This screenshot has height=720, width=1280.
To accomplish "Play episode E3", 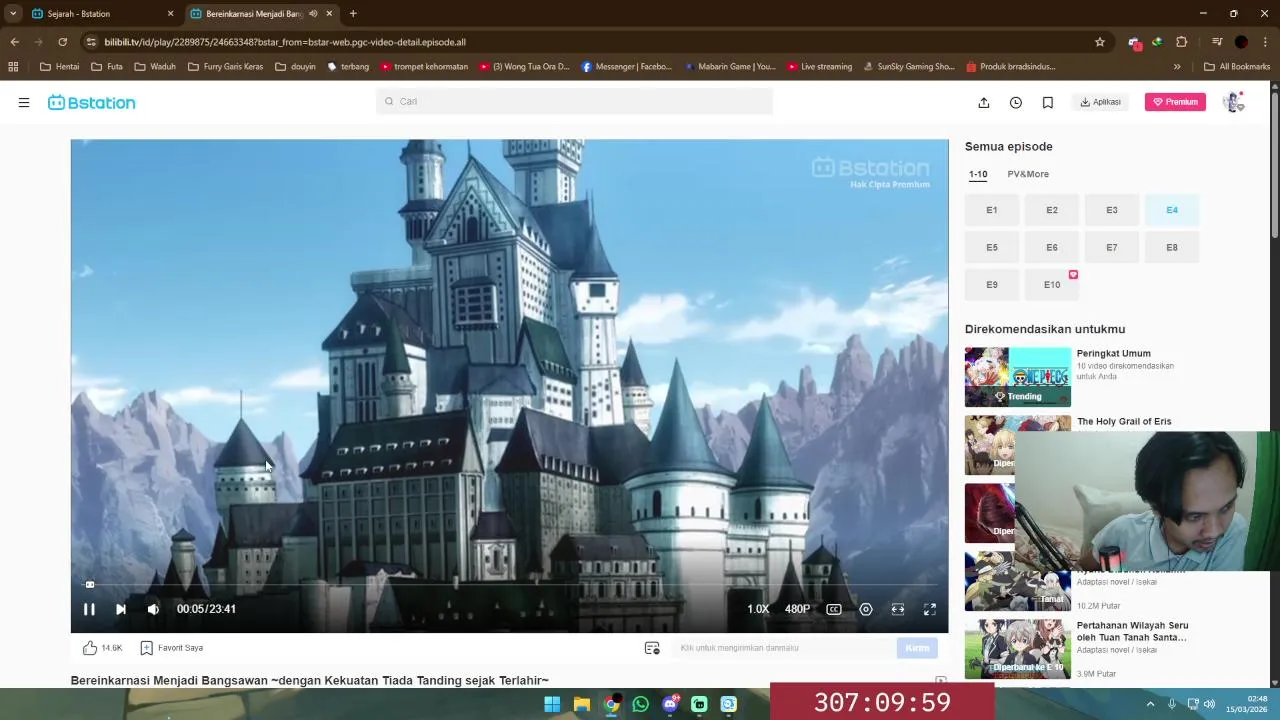I will [1112, 210].
